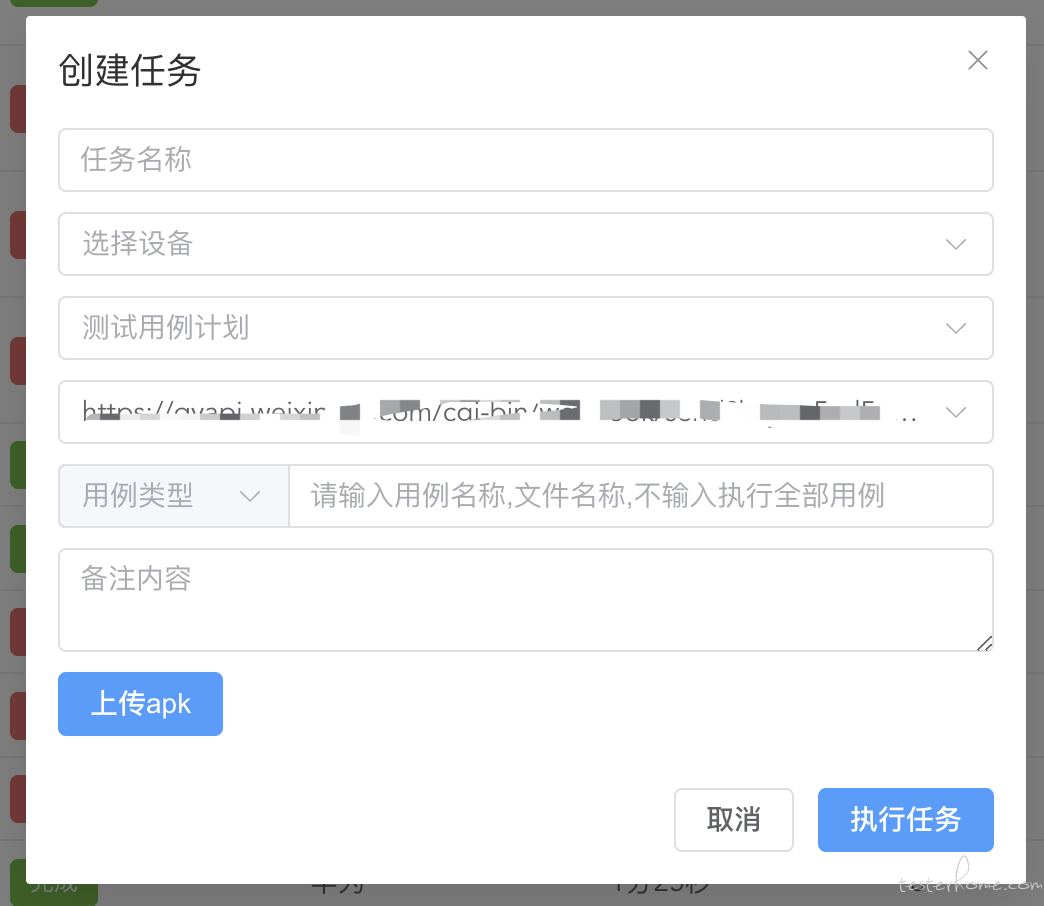Click the 取消 button
The width and height of the screenshot is (1044, 906).
pyautogui.click(x=734, y=819)
